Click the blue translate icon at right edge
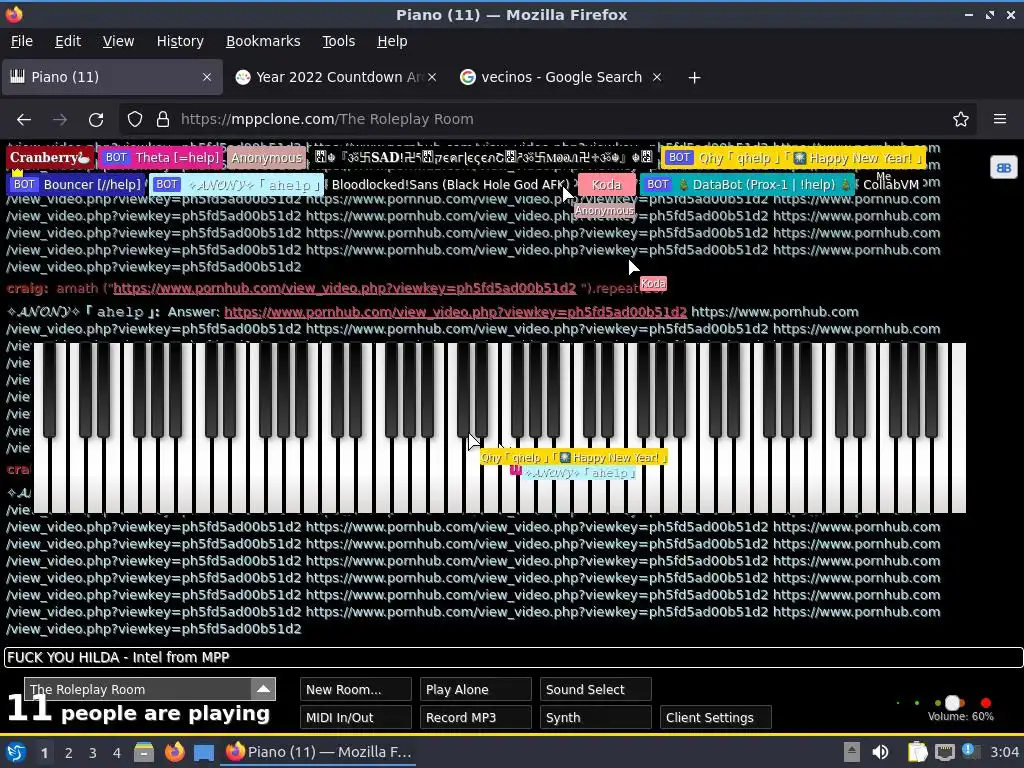 (1004, 168)
